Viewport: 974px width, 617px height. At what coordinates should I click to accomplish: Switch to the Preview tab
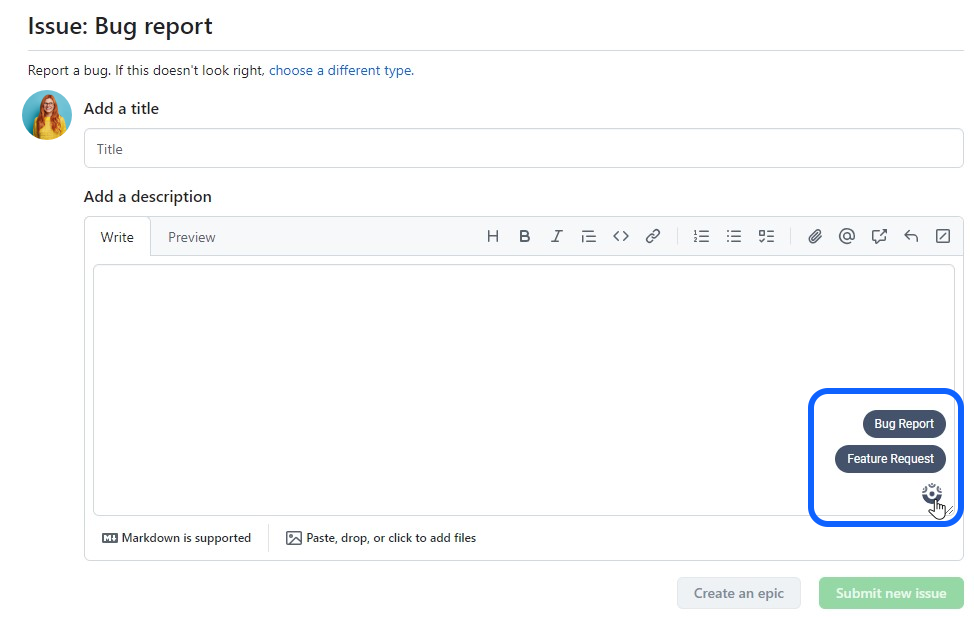[191, 237]
